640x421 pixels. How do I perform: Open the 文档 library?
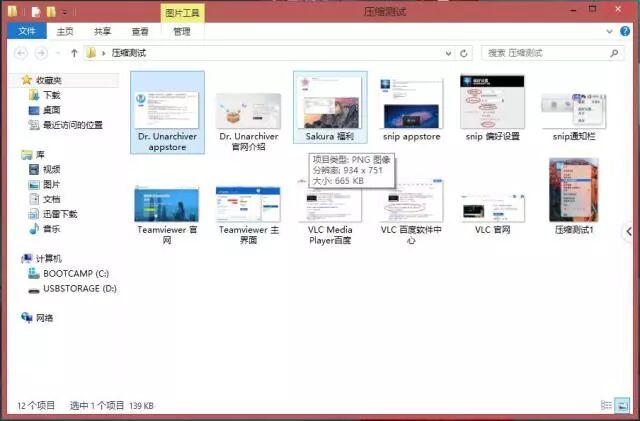(x=51, y=199)
